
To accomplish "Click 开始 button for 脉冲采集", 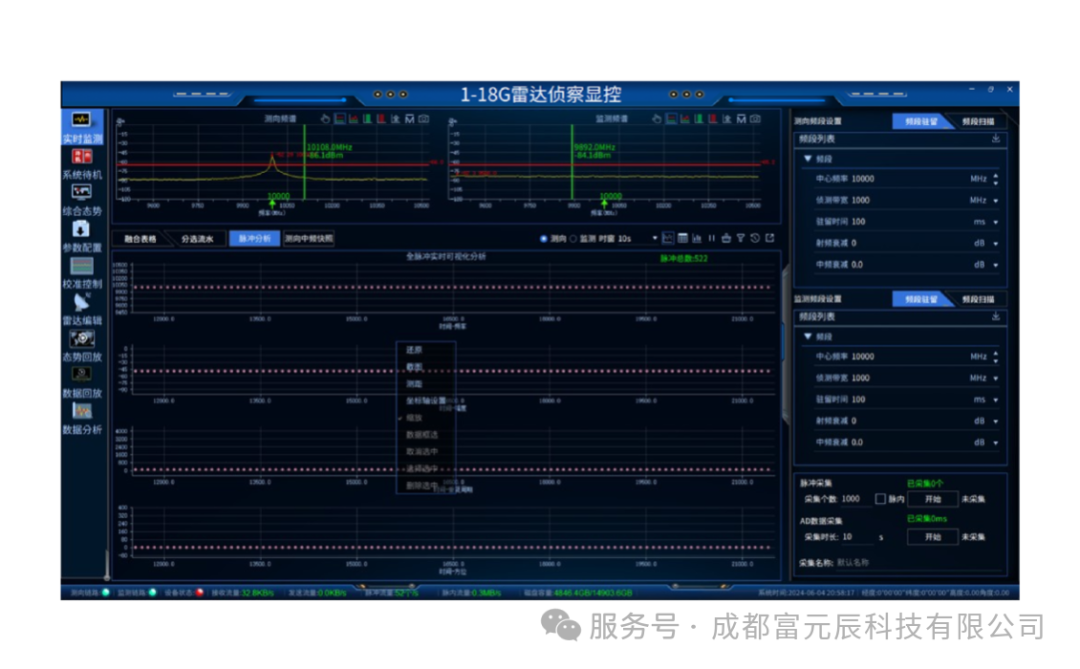I will click(x=933, y=499).
